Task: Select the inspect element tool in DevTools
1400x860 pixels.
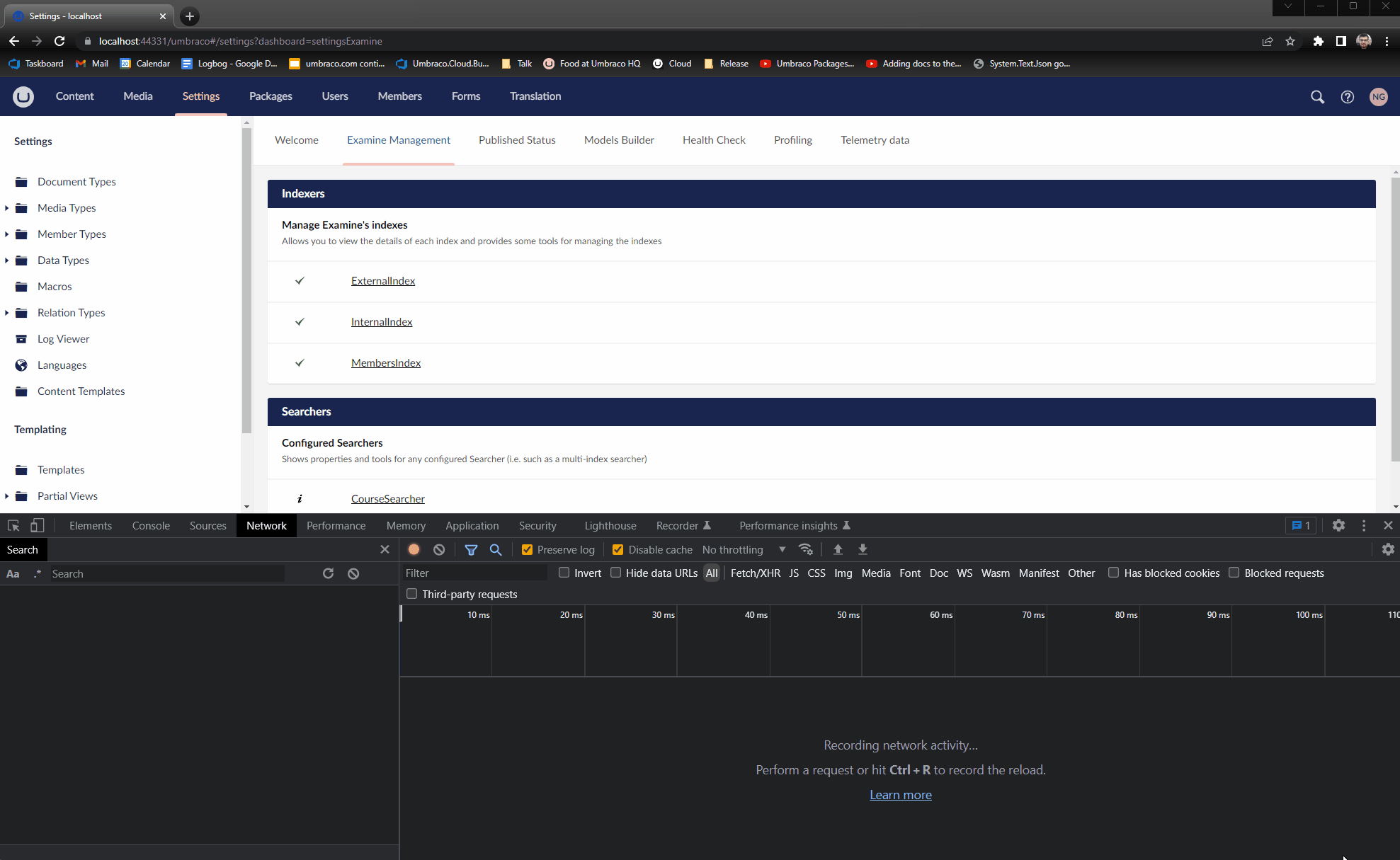Action: [x=13, y=525]
